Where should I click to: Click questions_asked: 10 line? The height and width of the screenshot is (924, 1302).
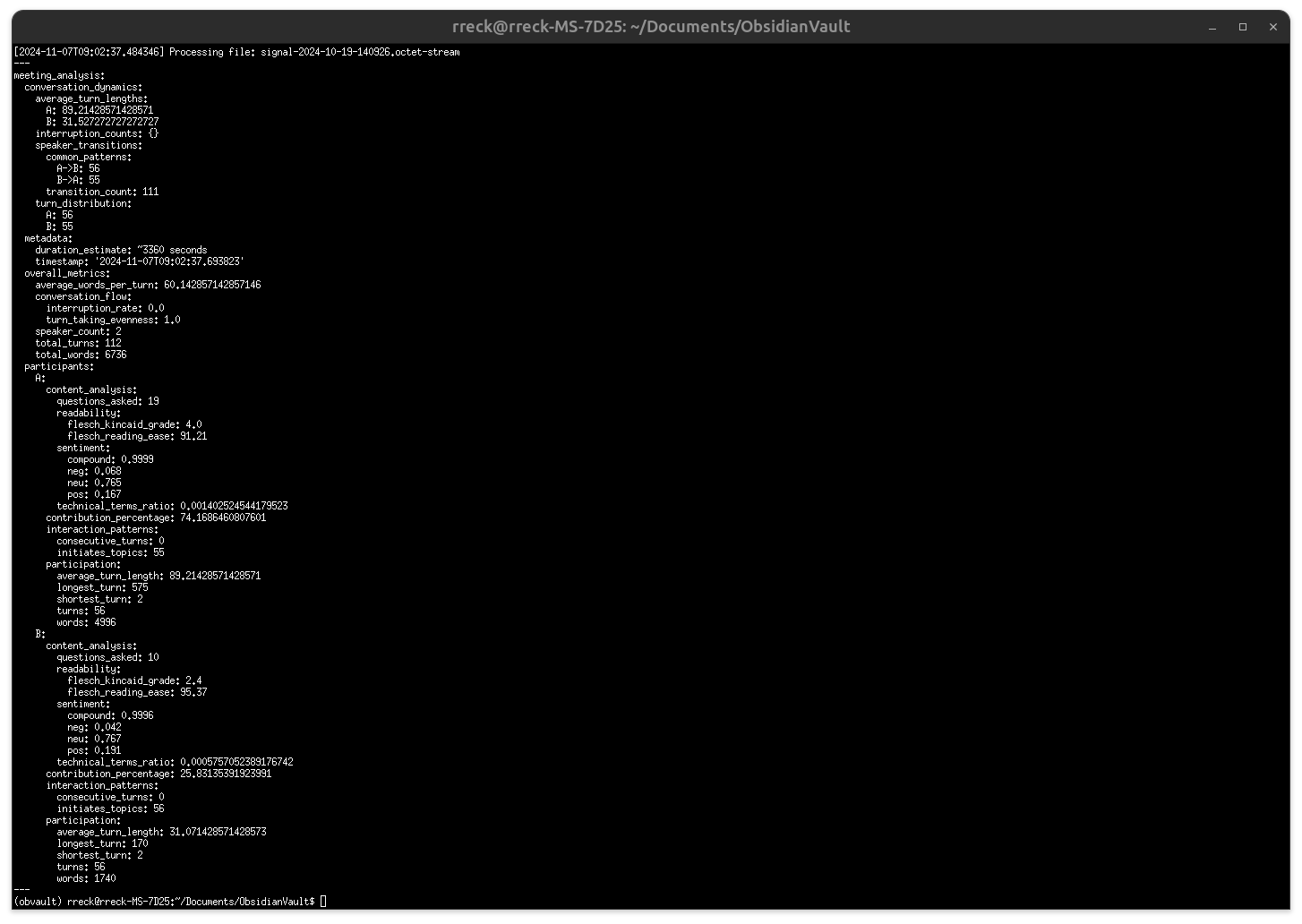point(107,657)
